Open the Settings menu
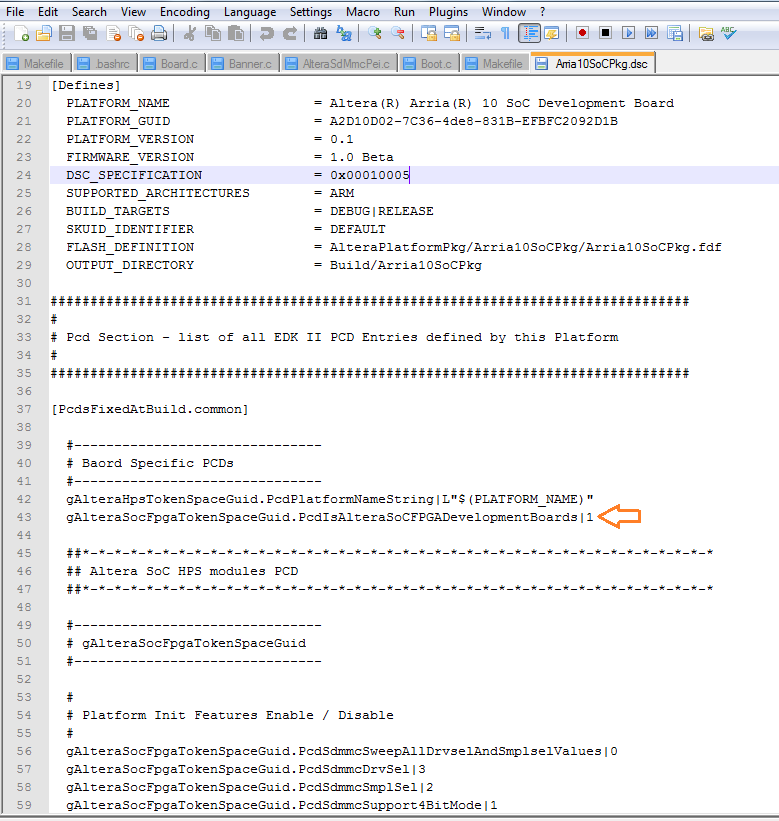The height and width of the screenshot is (821, 779). tap(311, 12)
